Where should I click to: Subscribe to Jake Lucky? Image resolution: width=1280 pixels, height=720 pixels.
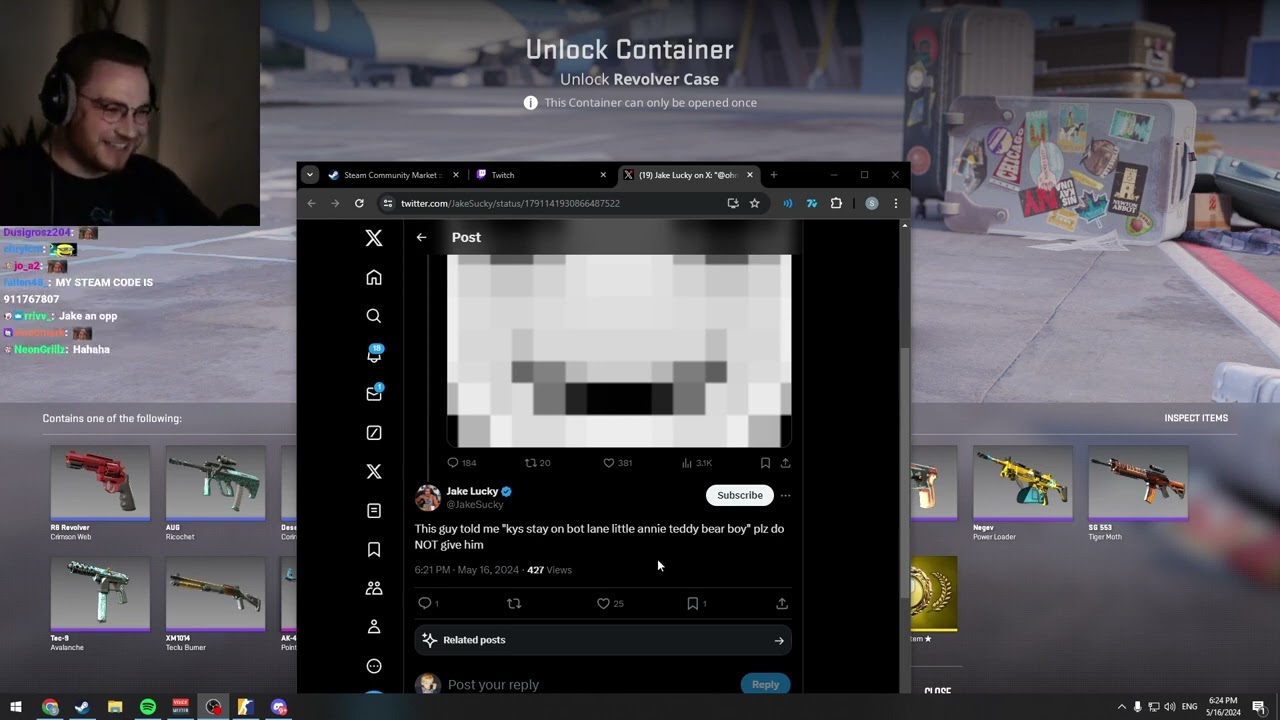coord(739,495)
